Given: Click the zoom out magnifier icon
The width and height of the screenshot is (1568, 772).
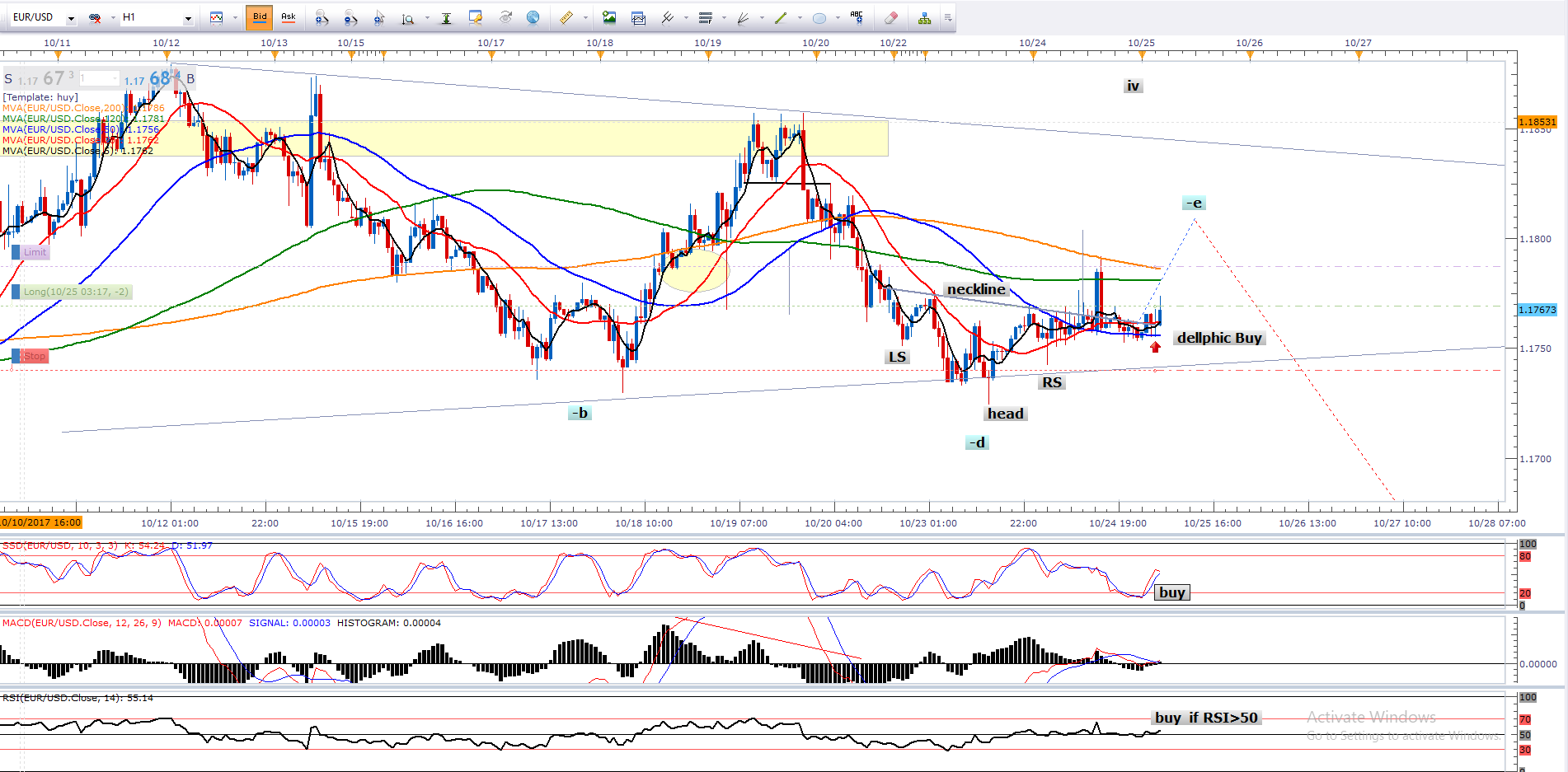Looking at the screenshot, I should point(350,17).
